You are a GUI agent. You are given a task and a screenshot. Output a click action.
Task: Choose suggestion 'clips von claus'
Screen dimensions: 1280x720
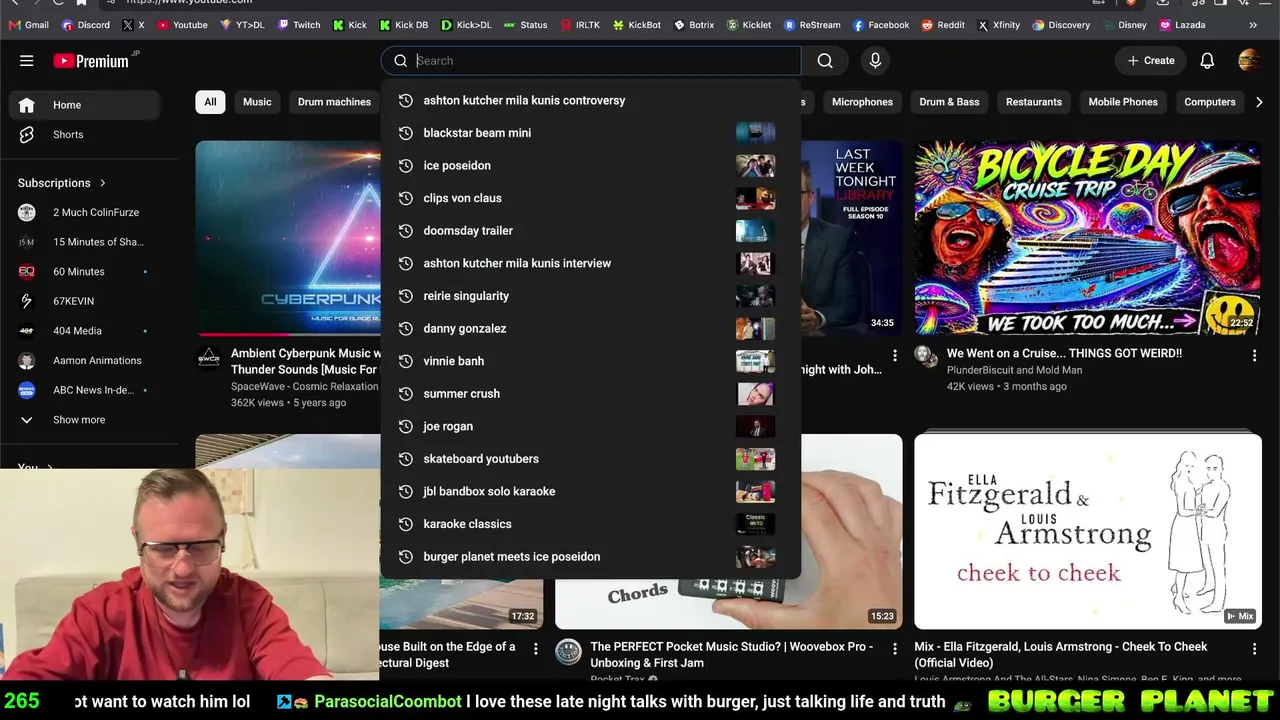pyautogui.click(x=591, y=198)
